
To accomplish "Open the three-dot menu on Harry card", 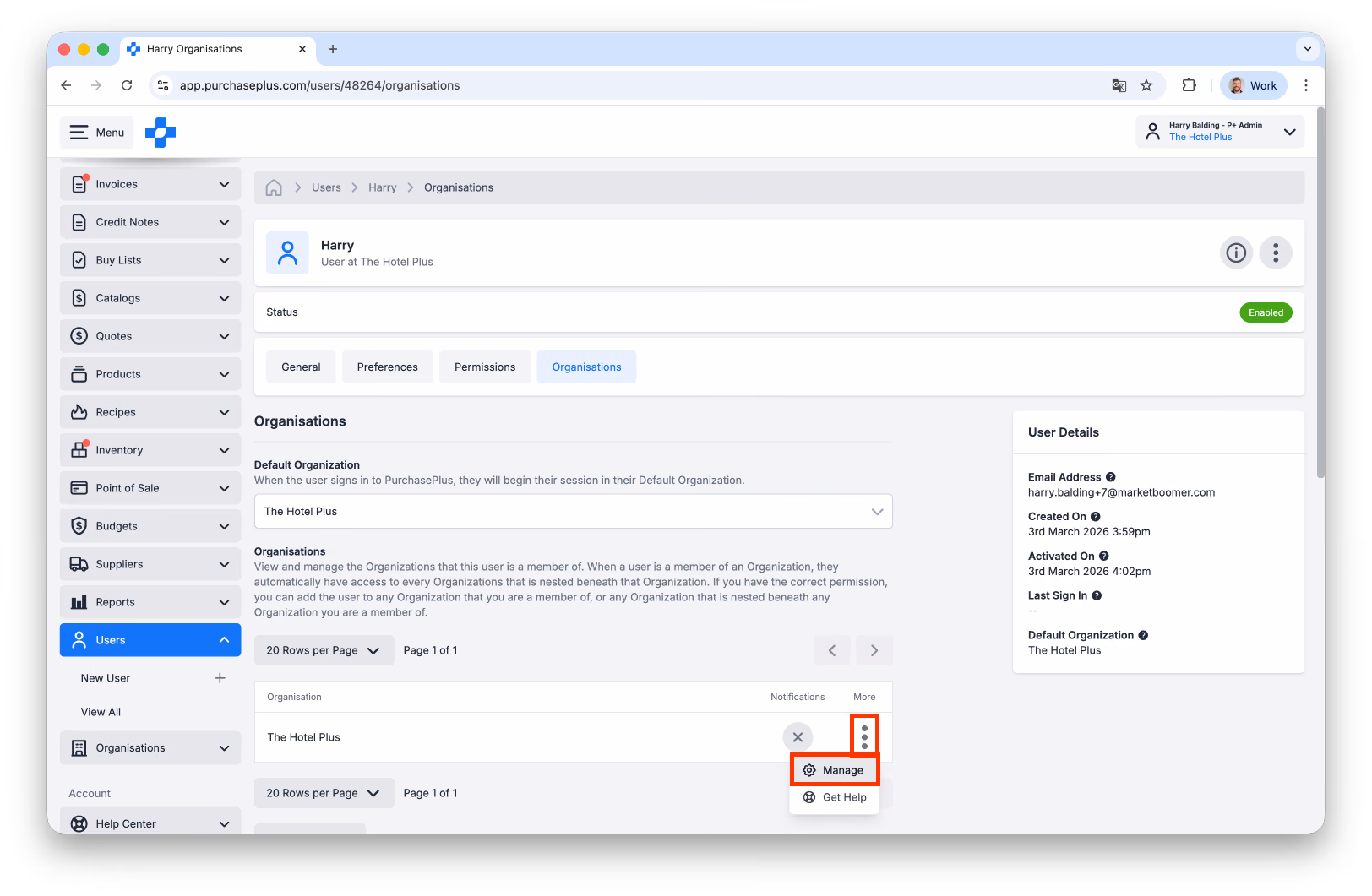I will click(x=1276, y=253).
